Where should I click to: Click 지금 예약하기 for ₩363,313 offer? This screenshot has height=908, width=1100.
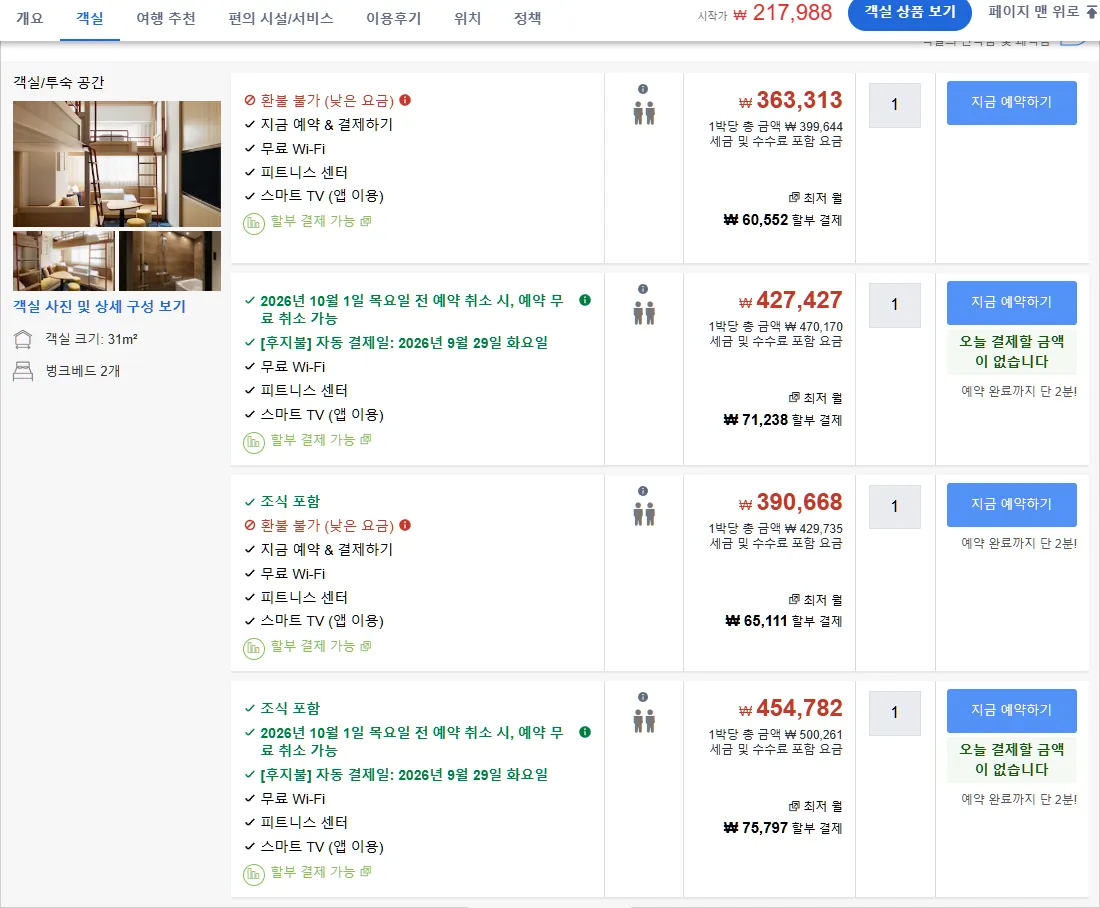(x=1012, y=102)
